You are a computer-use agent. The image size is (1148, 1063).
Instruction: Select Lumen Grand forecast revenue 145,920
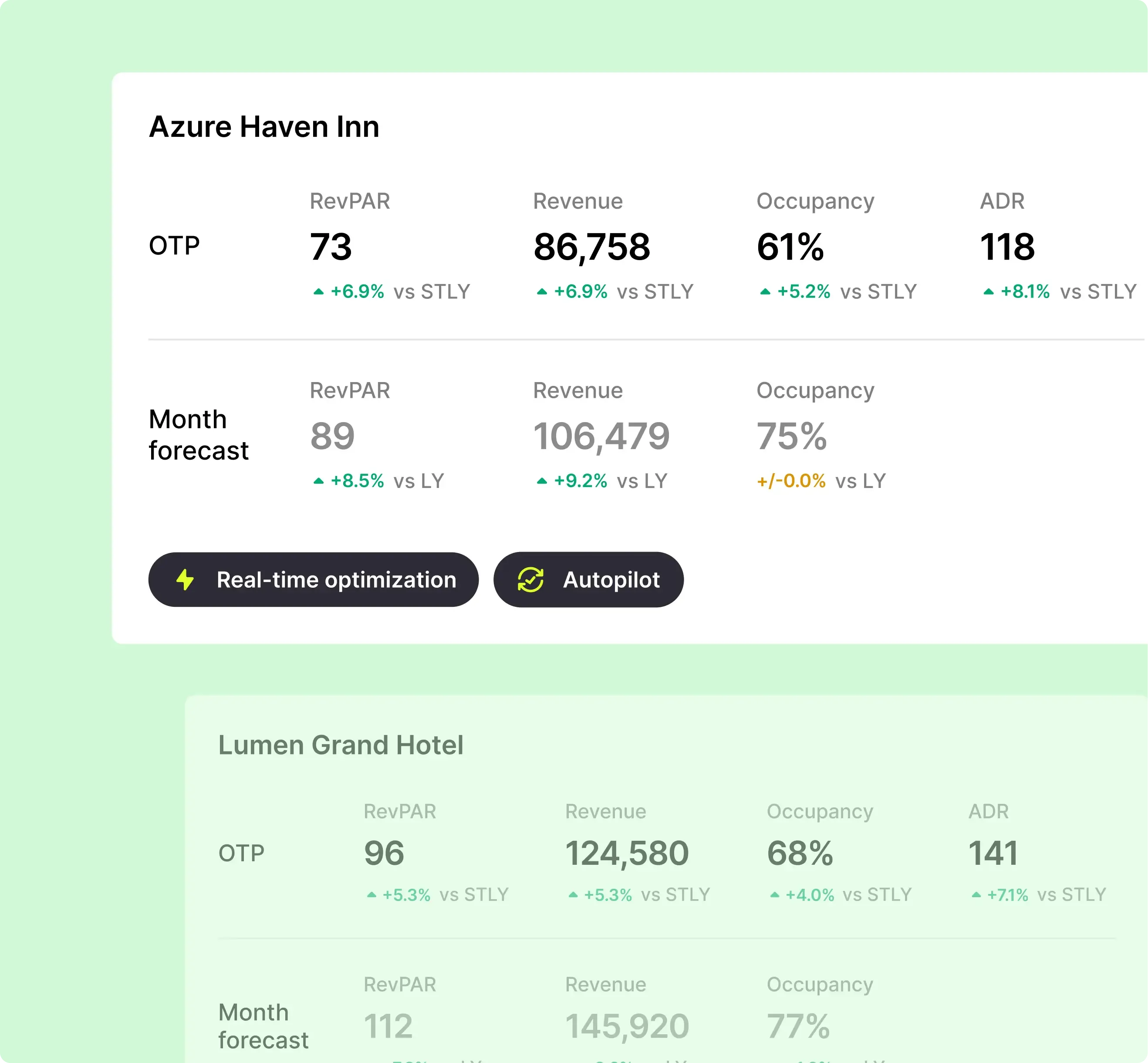click(628, 1028)
